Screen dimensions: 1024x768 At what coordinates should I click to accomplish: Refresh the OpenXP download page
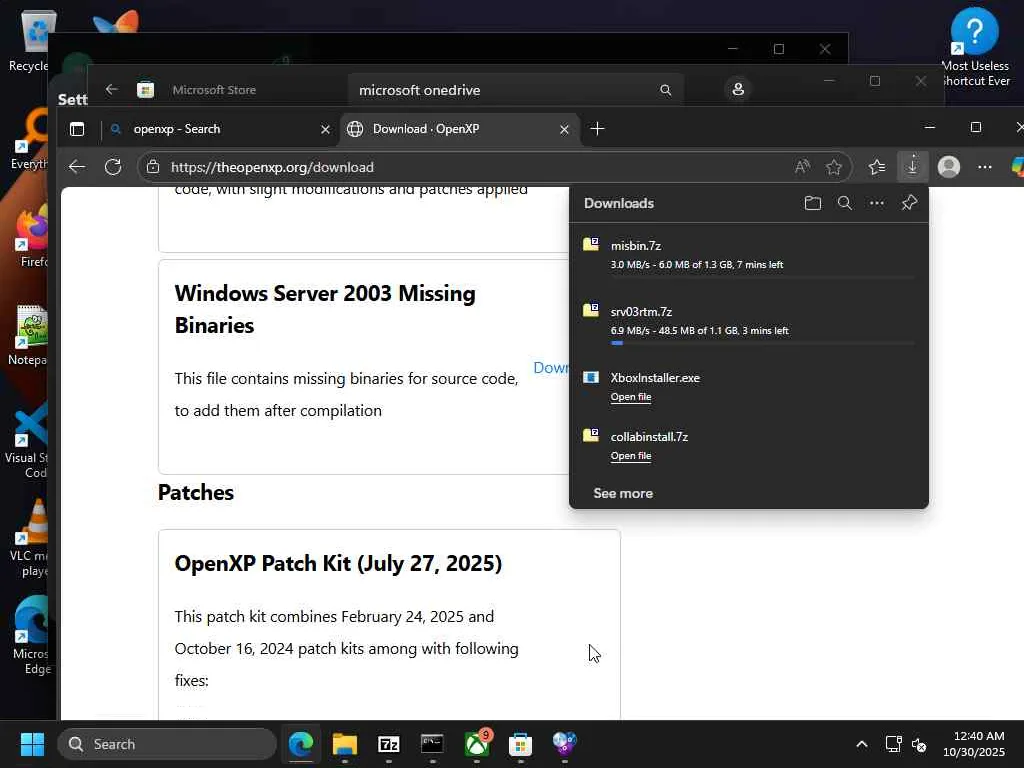(113, 167)
